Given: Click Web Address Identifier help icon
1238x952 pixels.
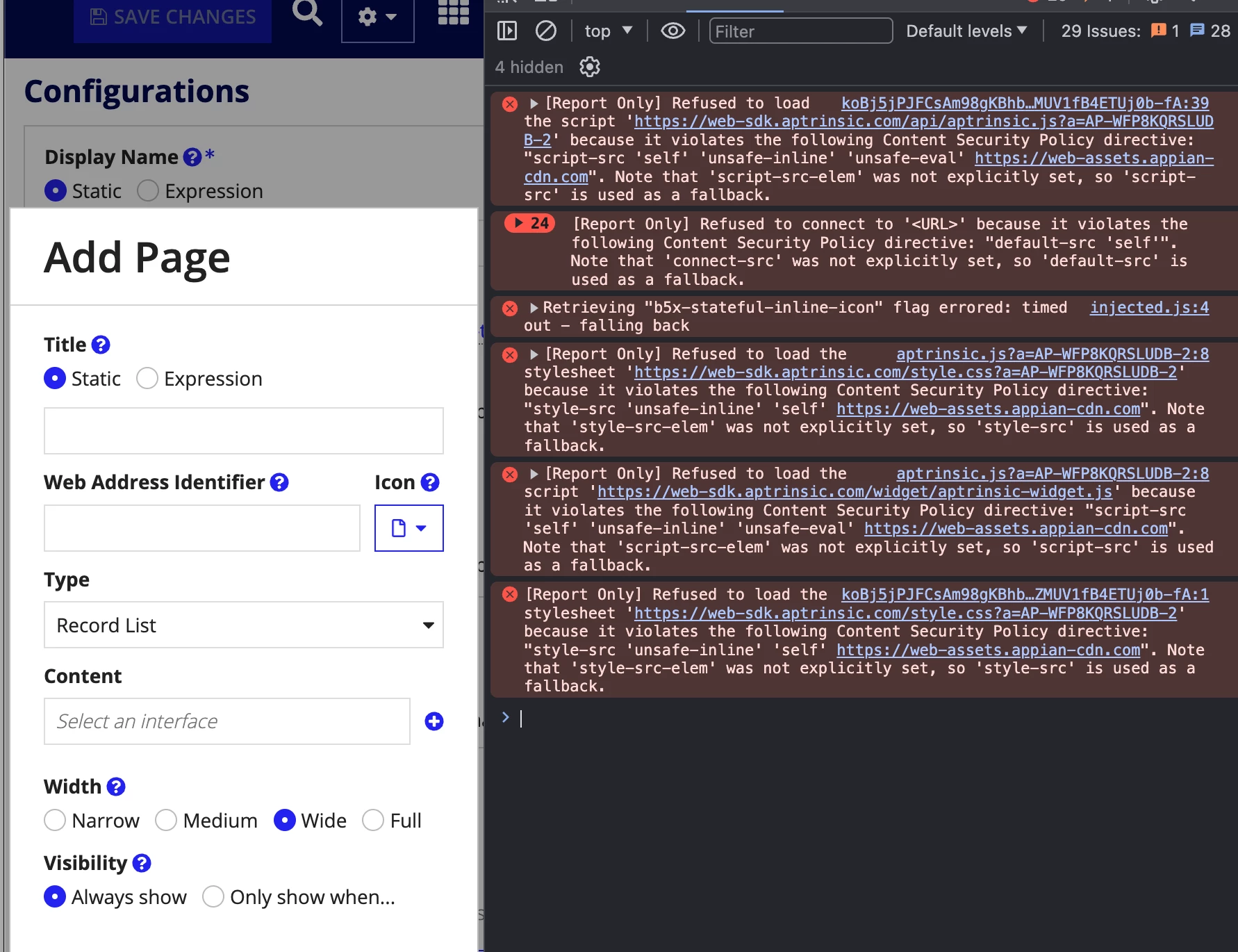Looking at the screenshot, I should coord(279,482).
